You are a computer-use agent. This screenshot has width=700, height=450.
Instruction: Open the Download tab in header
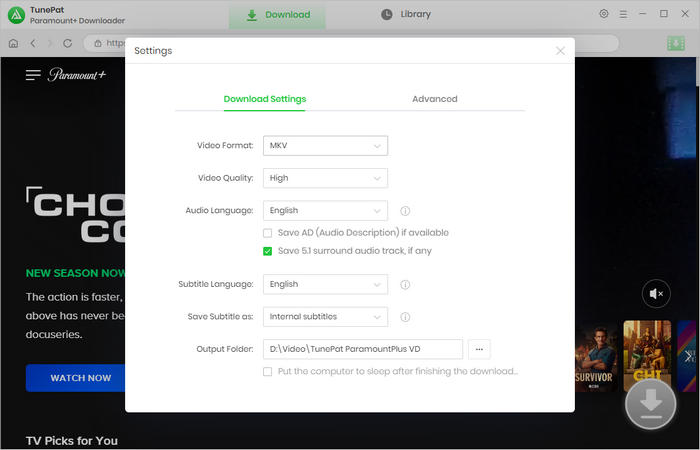point(277,15)
